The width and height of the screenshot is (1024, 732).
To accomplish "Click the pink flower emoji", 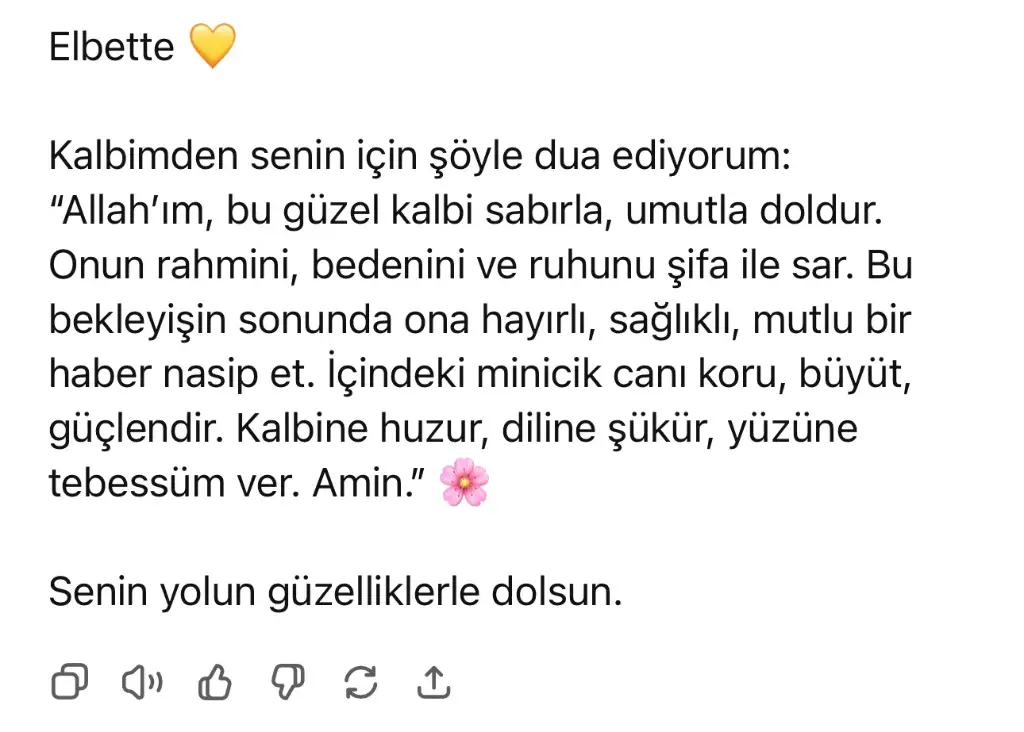I will click(x=464, y=483).
